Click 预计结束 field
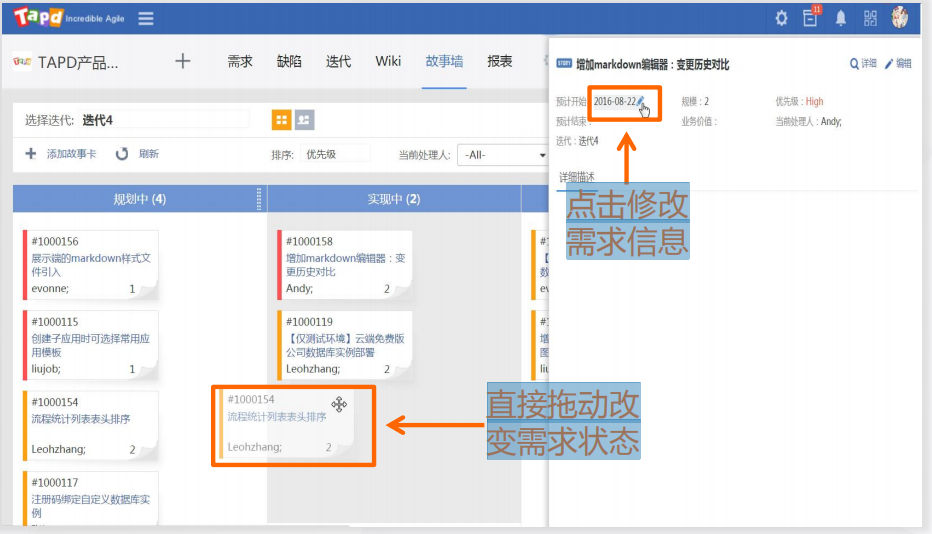 pos(574,121)
